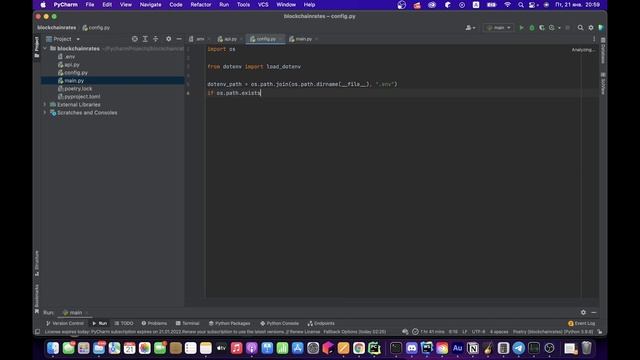This screenshot has width=640, height=360.
Task: Launch PyCharm icon in the Dock
Action: coord(374,348)
